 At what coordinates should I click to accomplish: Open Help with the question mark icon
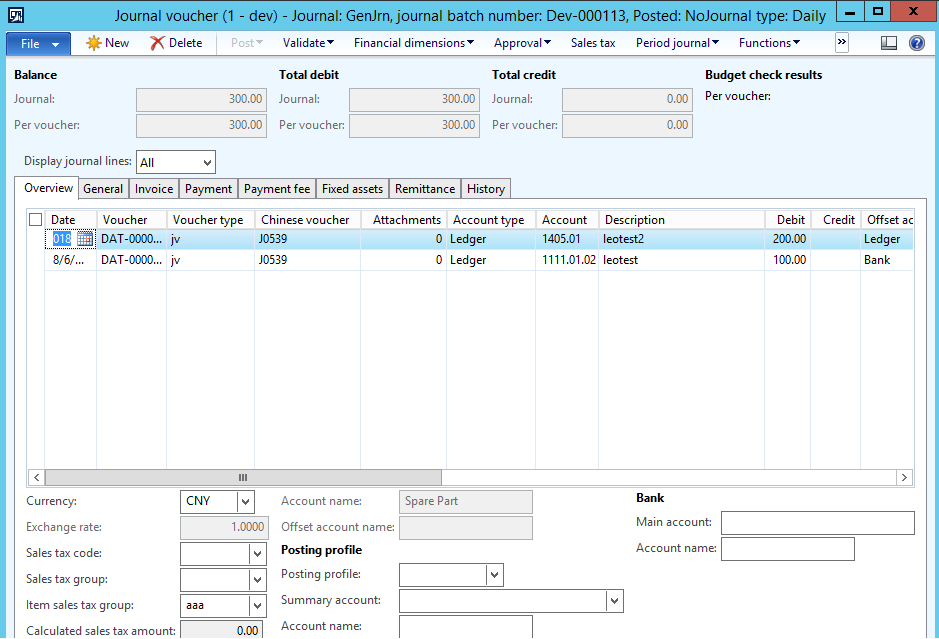coord(917,43)
